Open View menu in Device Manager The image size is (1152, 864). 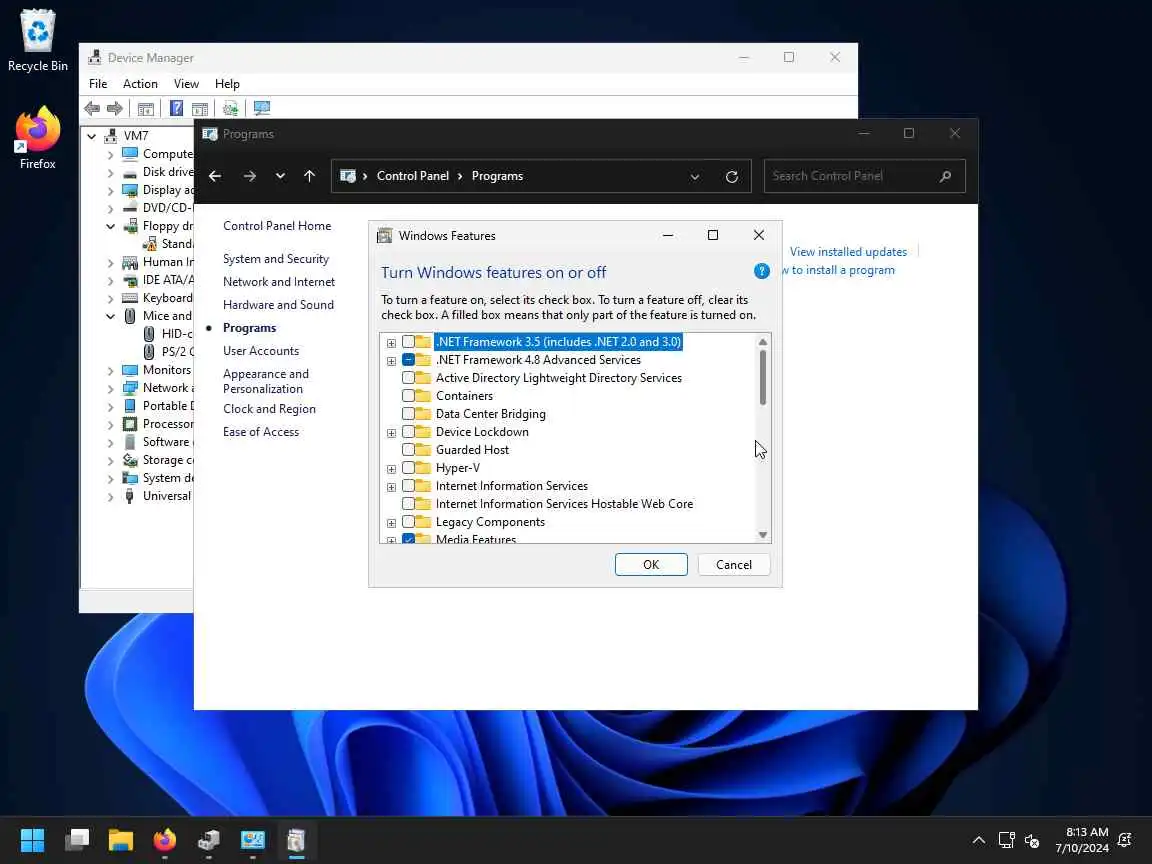click(186, 84)
